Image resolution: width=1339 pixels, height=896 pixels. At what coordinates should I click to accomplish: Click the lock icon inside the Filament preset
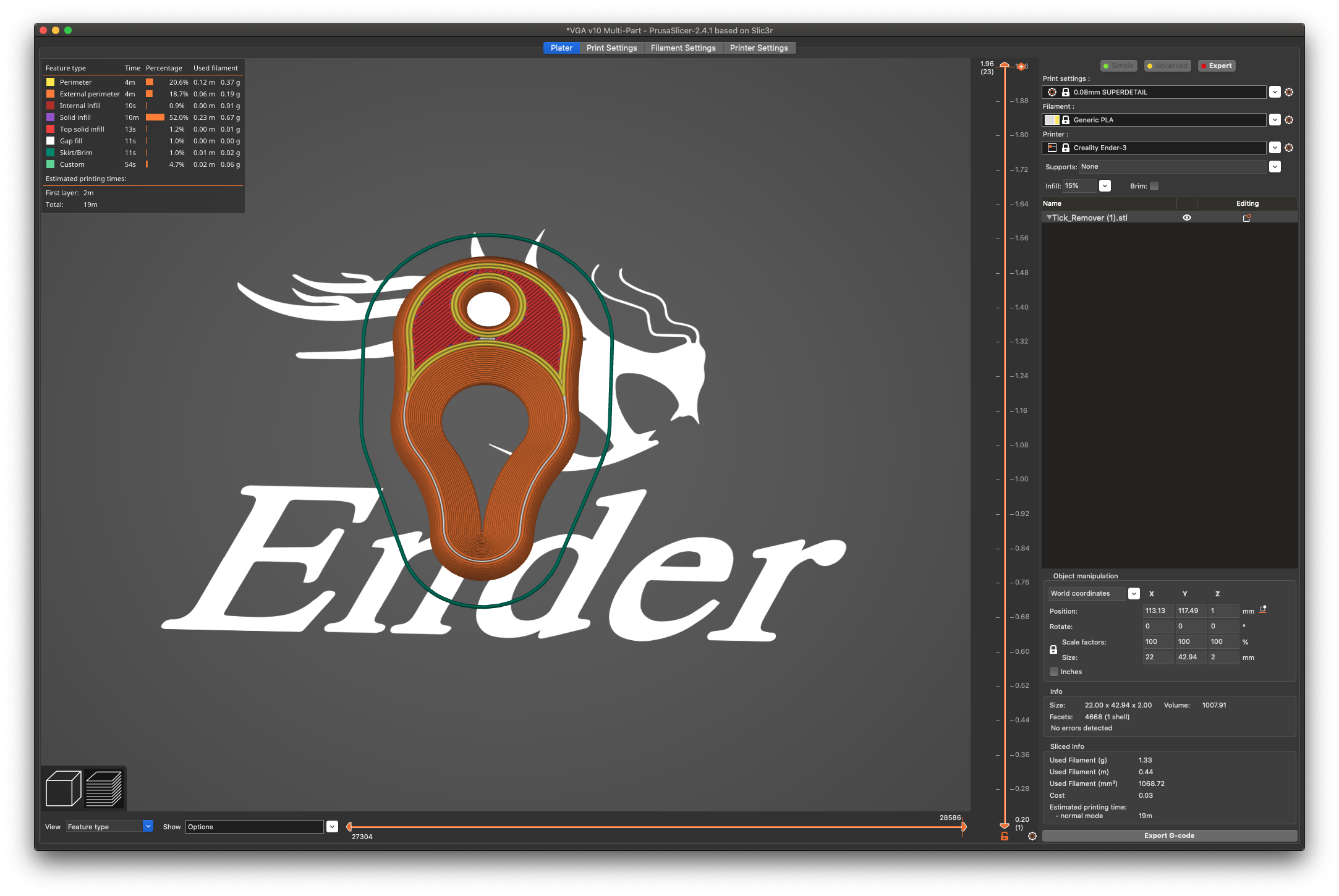[x=1066, y=120]
